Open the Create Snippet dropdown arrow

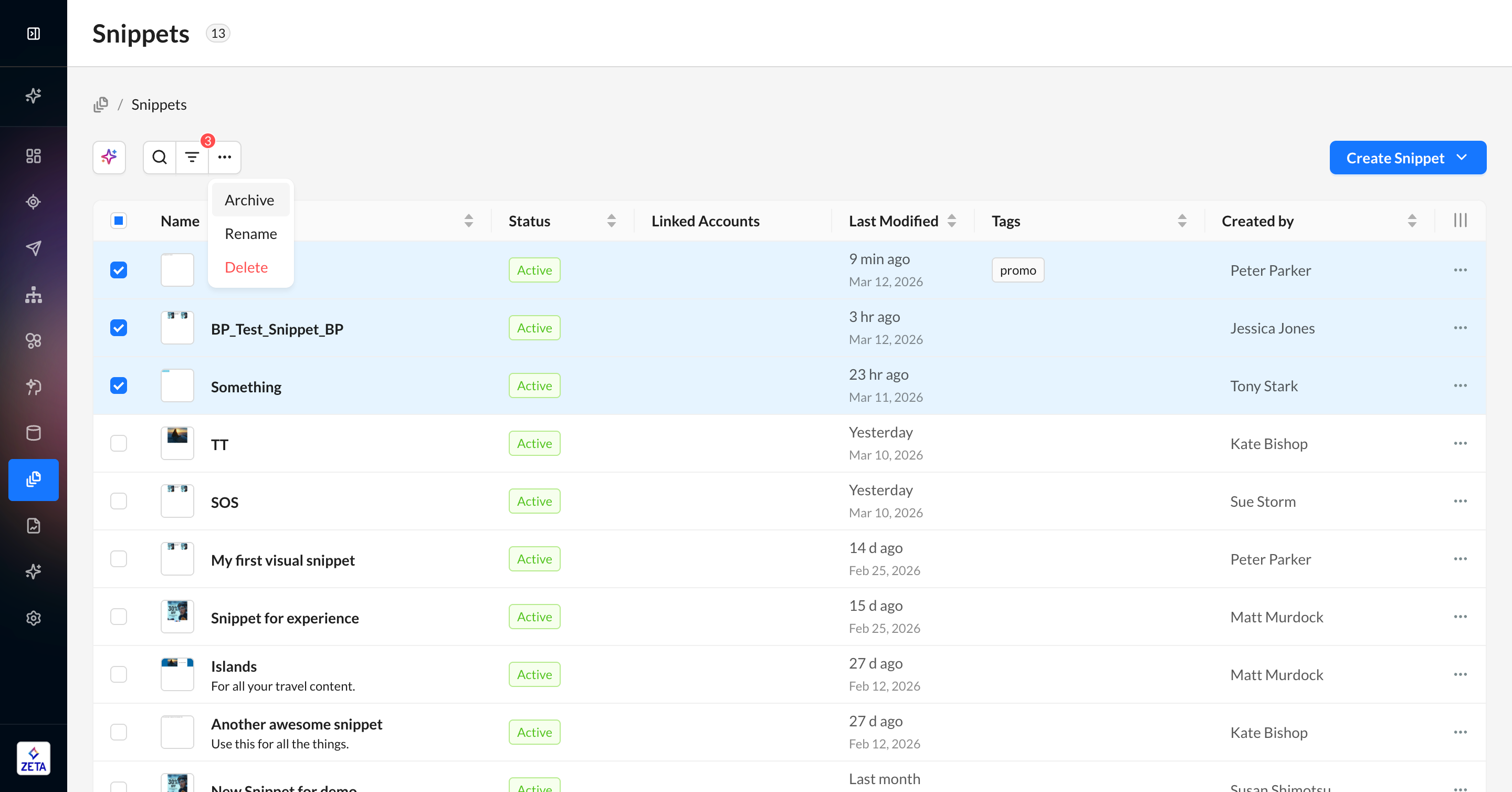(x=1462, y=158)
